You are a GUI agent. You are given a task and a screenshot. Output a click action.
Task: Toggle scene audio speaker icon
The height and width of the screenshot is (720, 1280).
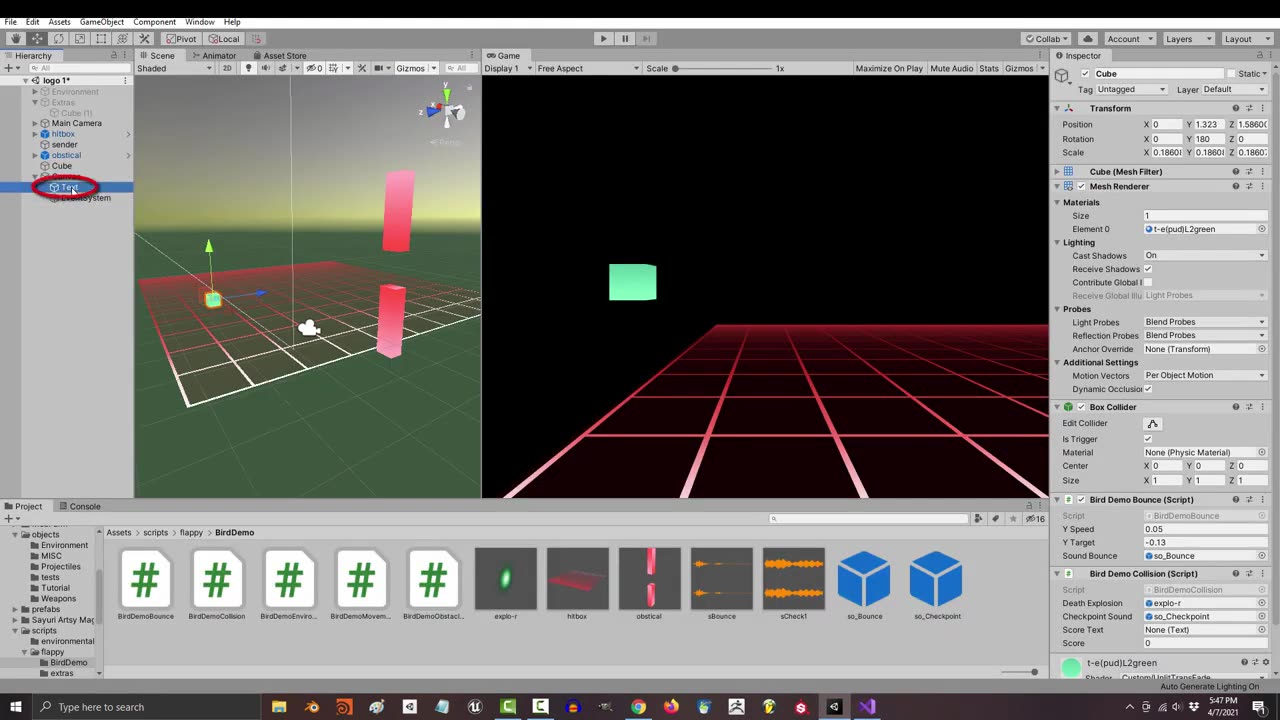click(265, 68)
